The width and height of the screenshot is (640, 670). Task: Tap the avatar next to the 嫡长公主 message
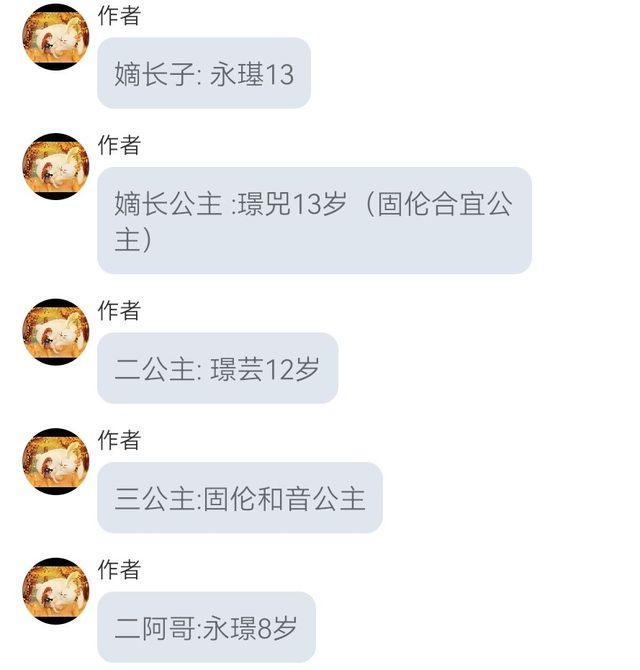click(56, 166)
